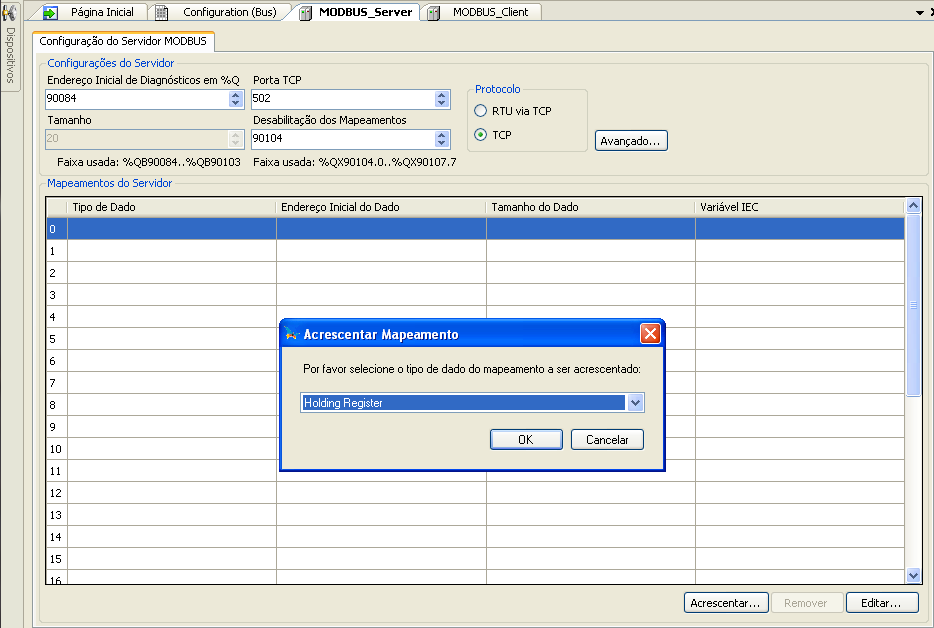This screenshot has width=934, height=628.
Task: Click the Página Inicial green arrow icon
Action: coord(50,12)
